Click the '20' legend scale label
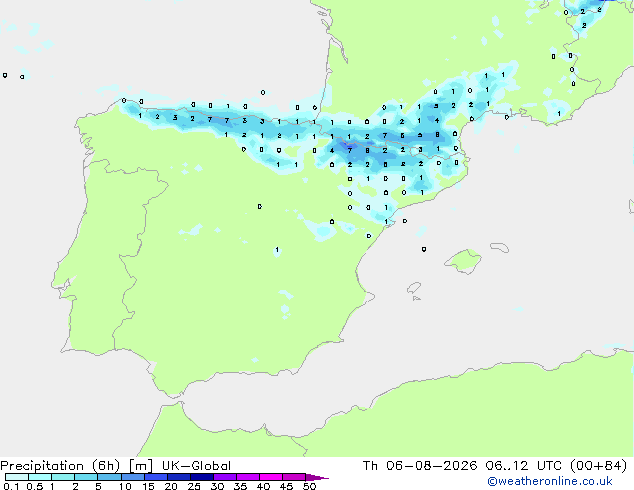Viewport: 634px width, 490px height. (171, 486)
